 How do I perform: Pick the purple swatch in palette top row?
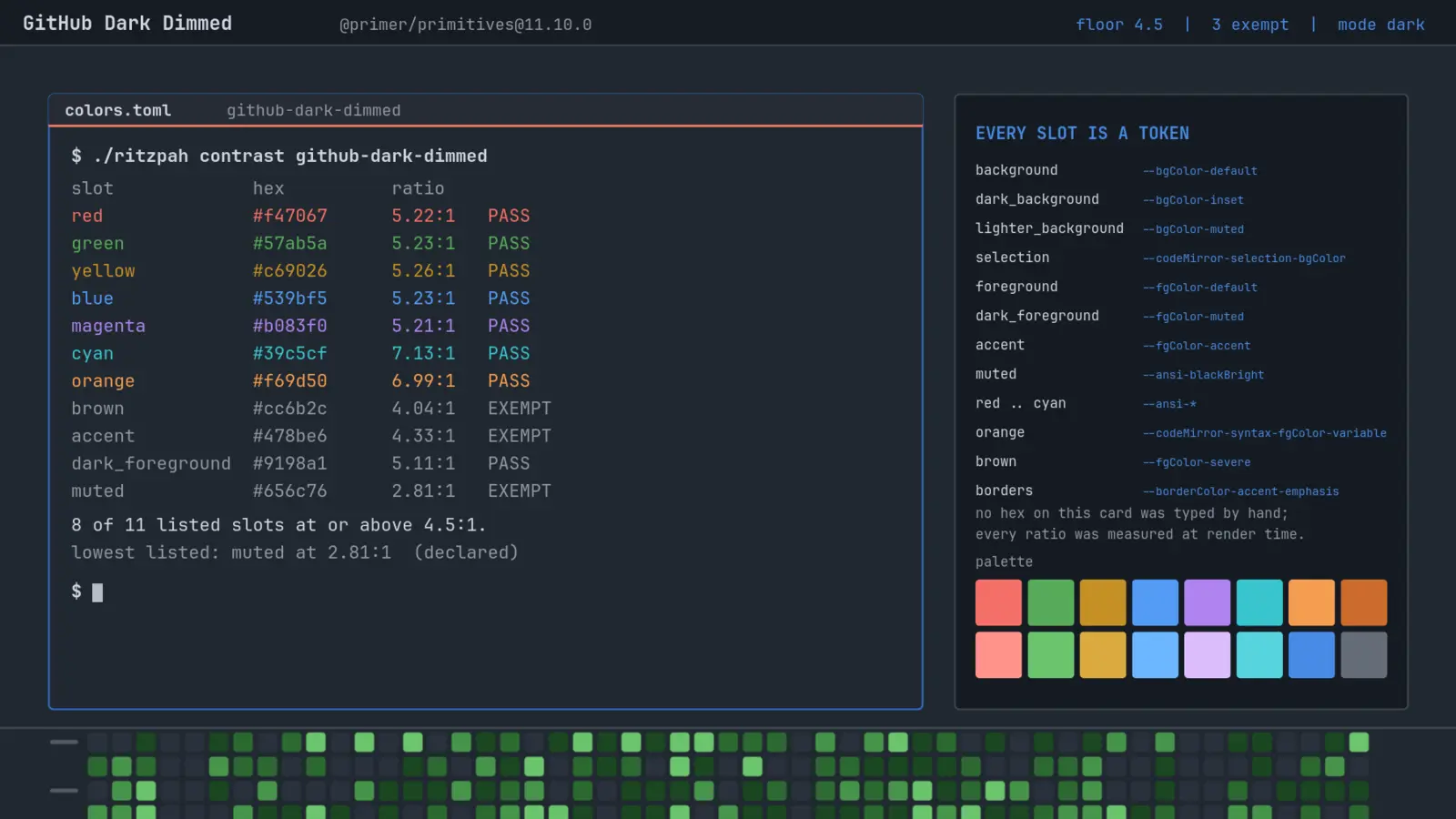(1208, 602)
